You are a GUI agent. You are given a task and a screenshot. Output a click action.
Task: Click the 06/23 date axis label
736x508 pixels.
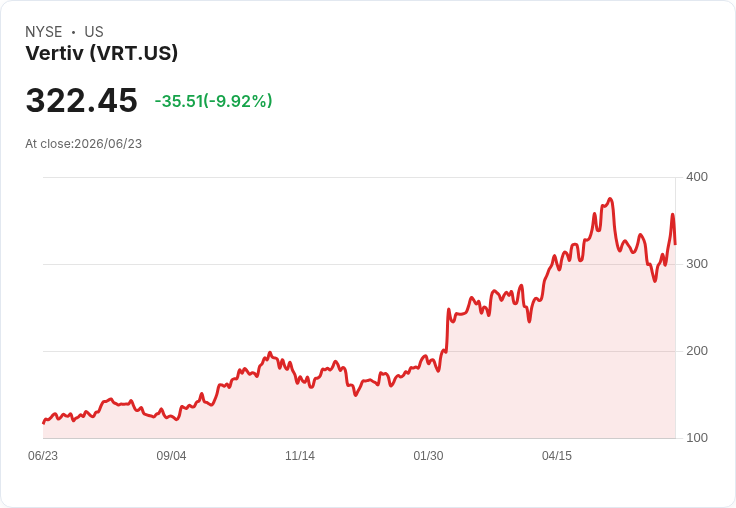tap(43, 456)
